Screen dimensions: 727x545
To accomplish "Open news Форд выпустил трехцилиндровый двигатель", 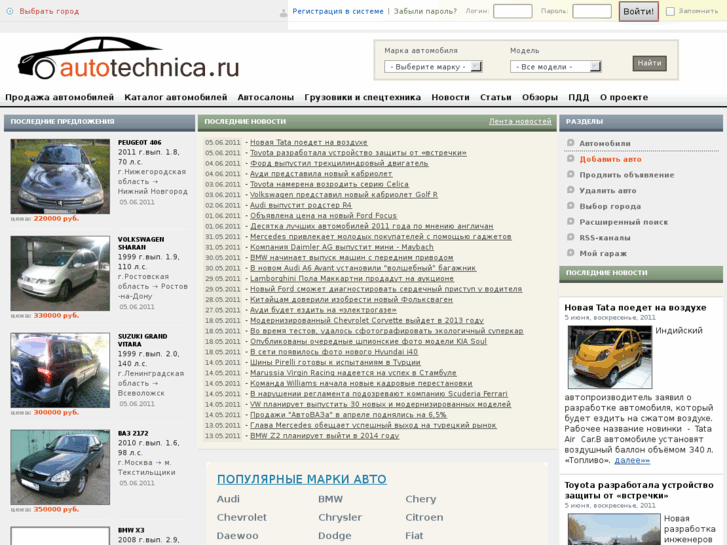I will 339,163.
